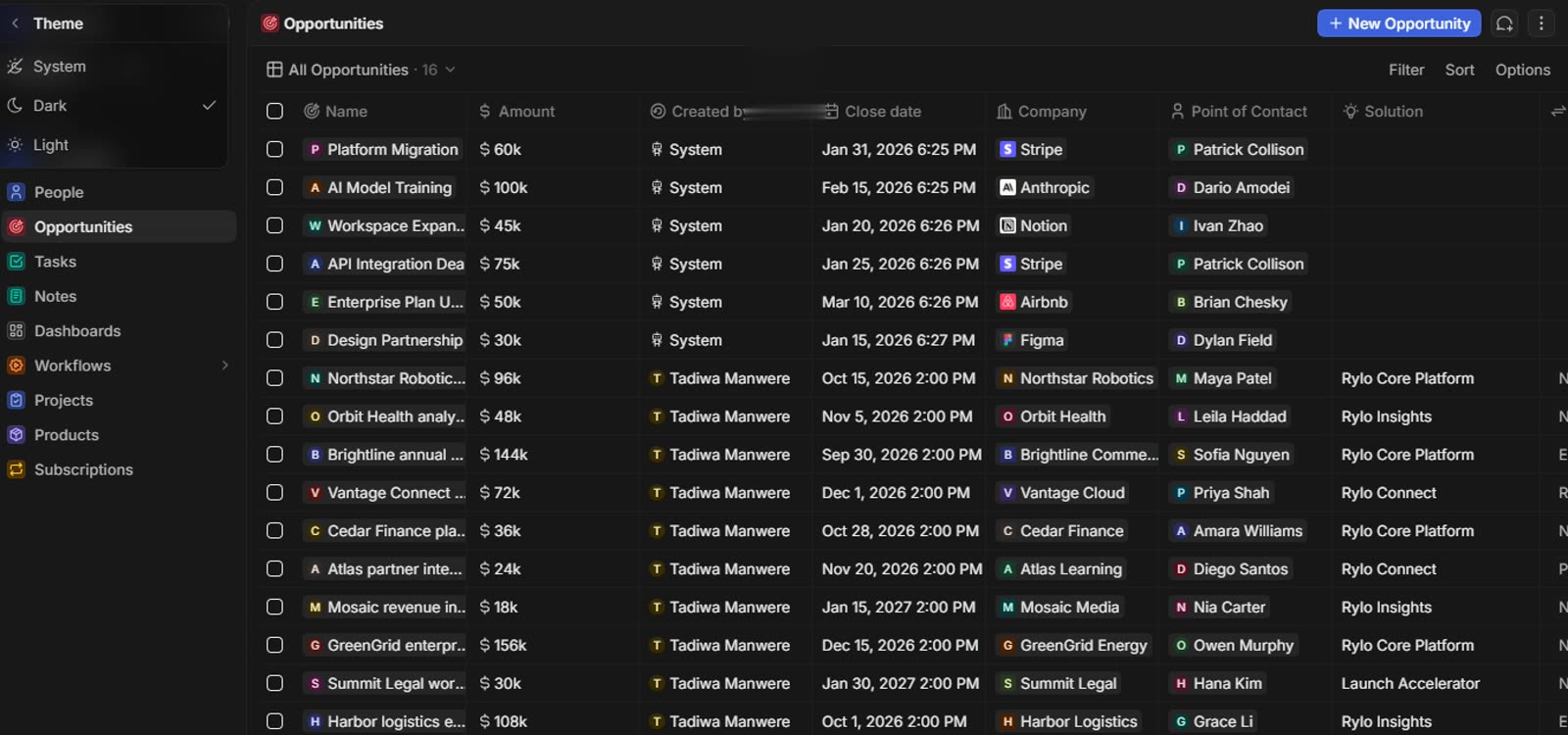1568x735 pixels.
Task: Click the New Opportunity button
Action: coord(1398,24)
